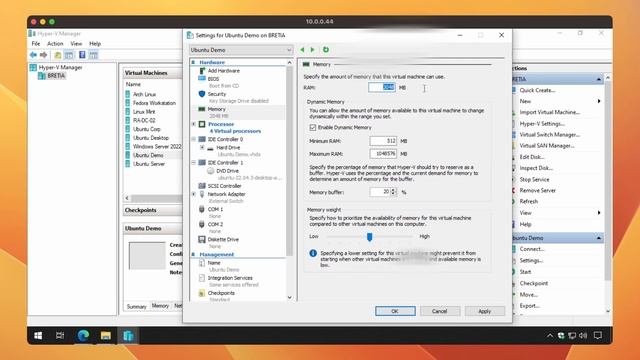The width and height of the screenshot is (640, 360).
Task: Click the Apply button
Action: click(x=484, y=311)
